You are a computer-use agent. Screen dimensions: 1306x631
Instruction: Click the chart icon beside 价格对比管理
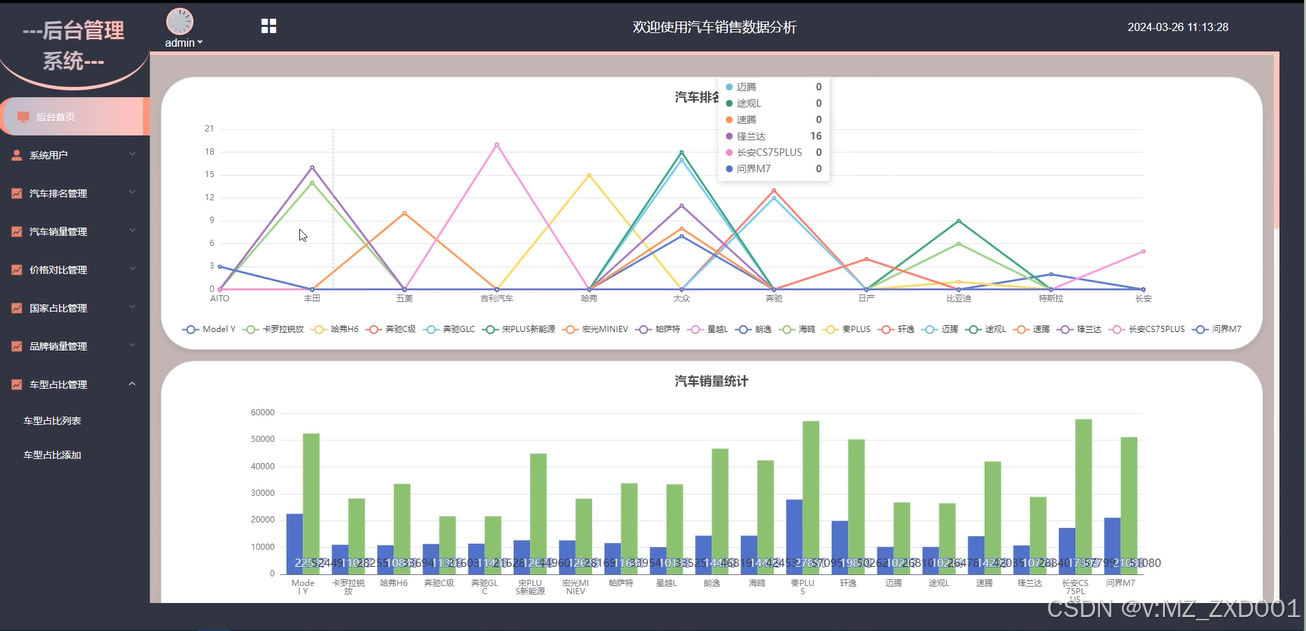(17, 270)
